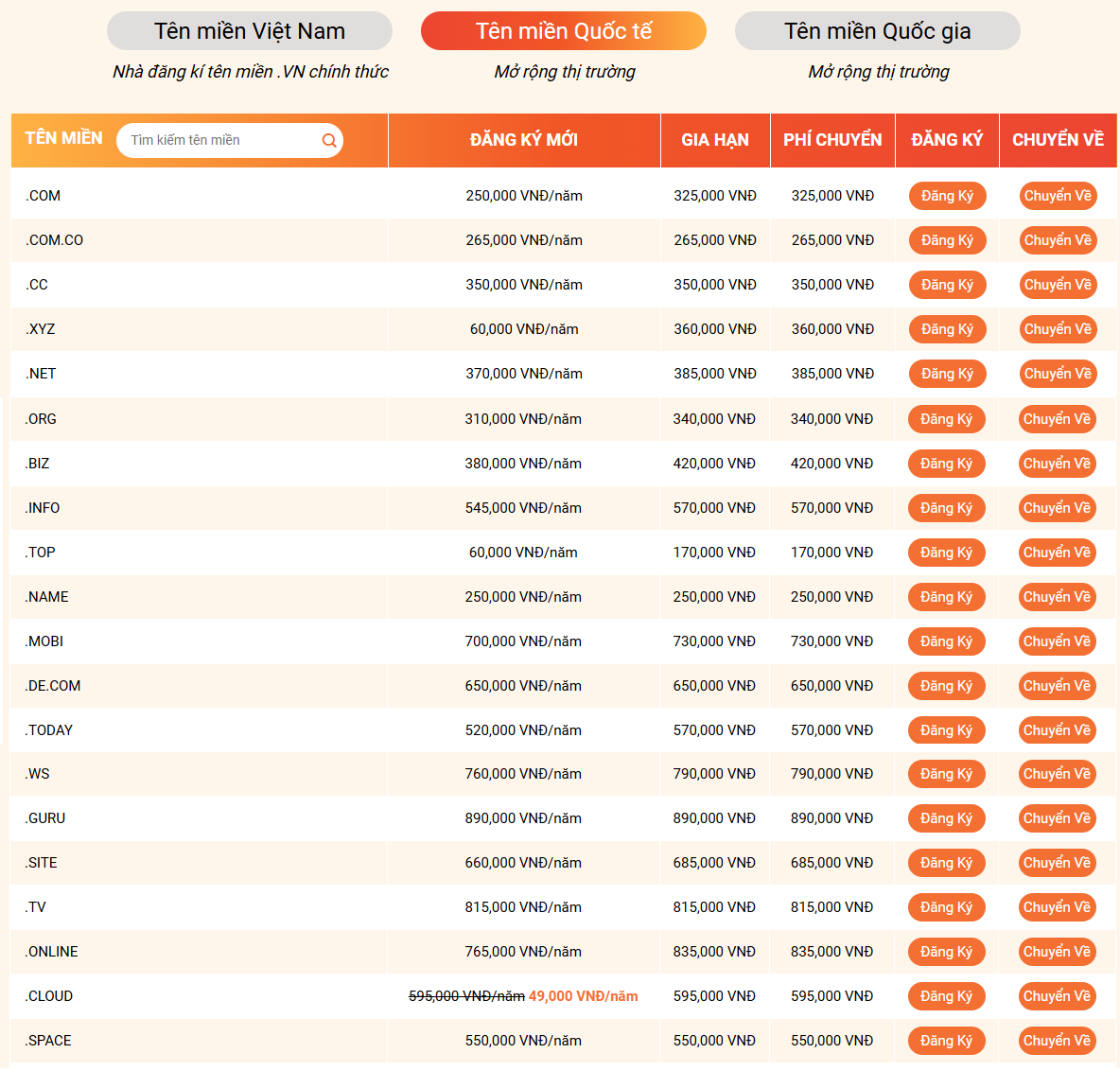
Task: Click the .TOP 170,000 VNĐ transfer fee
Action: coord(832,553)
